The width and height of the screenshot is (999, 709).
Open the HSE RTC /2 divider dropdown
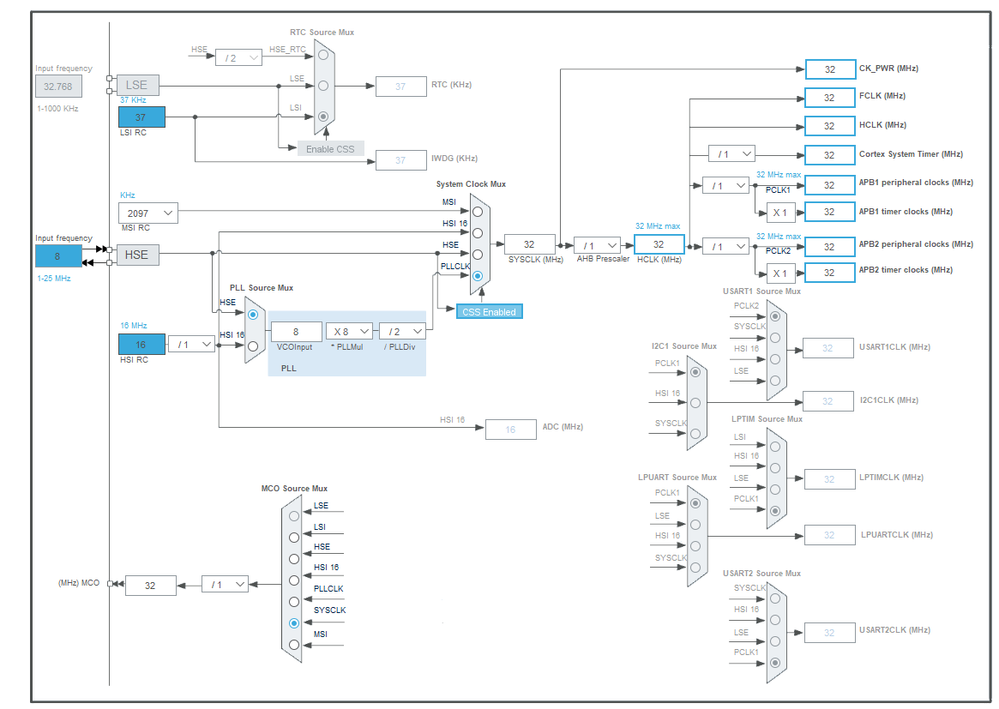[238, 58]
